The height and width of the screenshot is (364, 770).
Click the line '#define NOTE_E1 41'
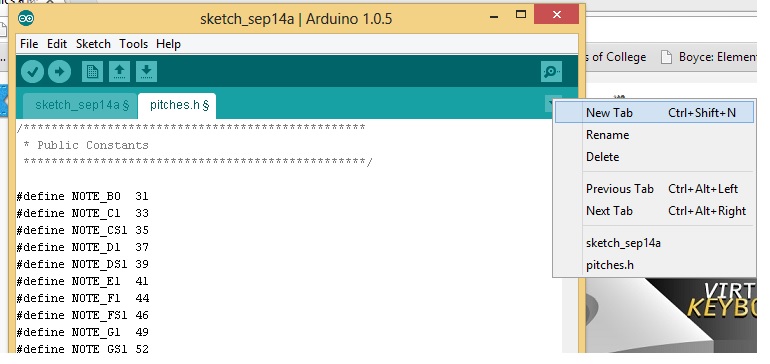pyautogui.click(x=82, y=281)
